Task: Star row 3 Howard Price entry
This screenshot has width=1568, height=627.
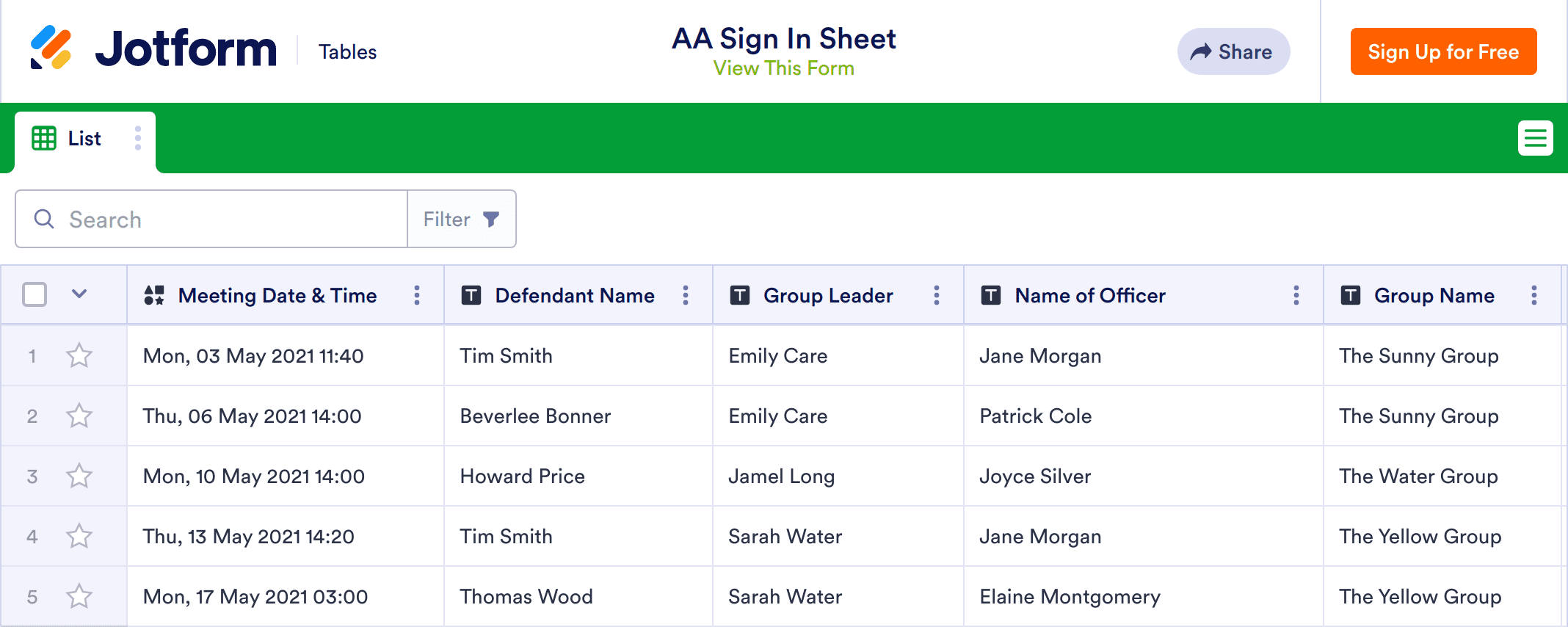Action: (x=79, y=476)
